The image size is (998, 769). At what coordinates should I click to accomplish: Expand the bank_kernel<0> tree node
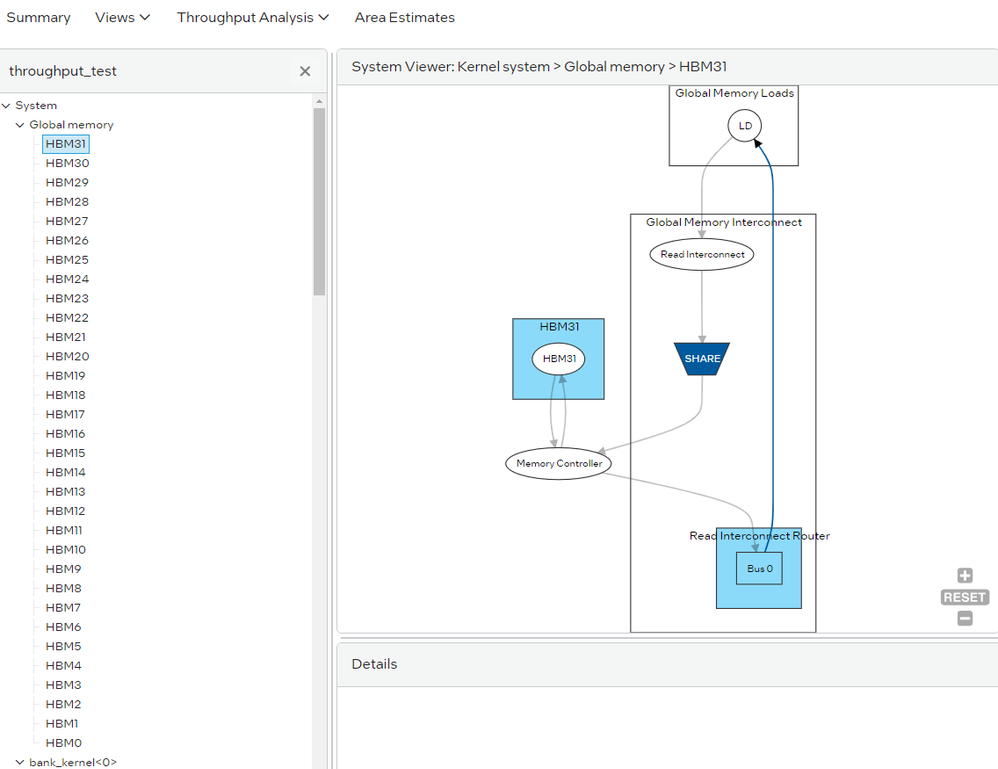(20, 762)
